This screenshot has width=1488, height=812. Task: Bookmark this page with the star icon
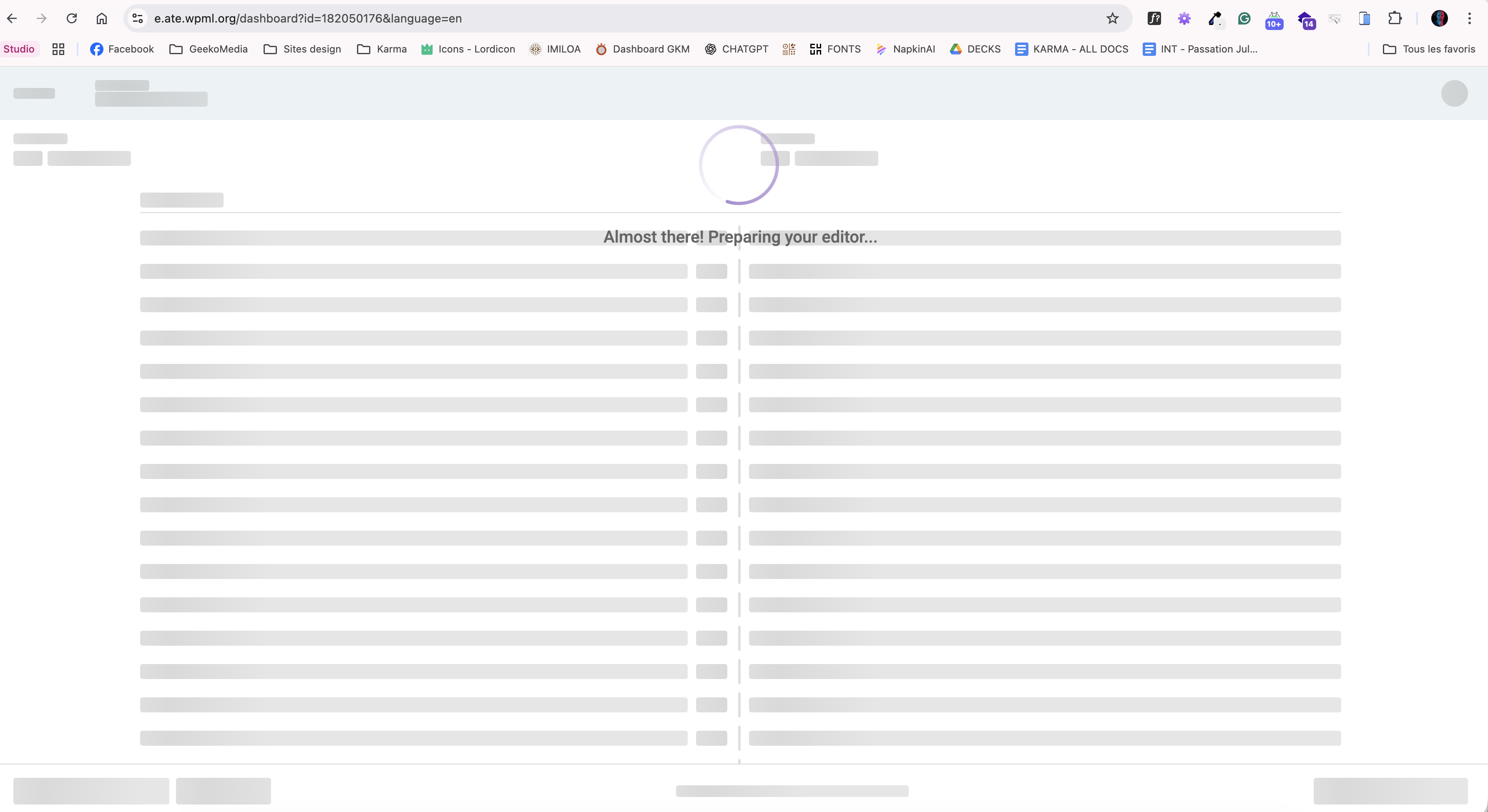(x=1112, y=18)
